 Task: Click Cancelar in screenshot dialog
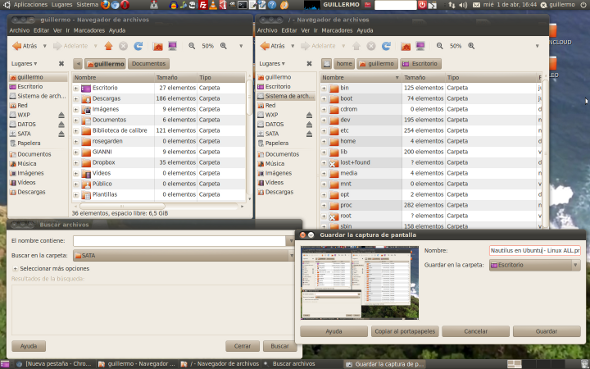tap(476, 331)
